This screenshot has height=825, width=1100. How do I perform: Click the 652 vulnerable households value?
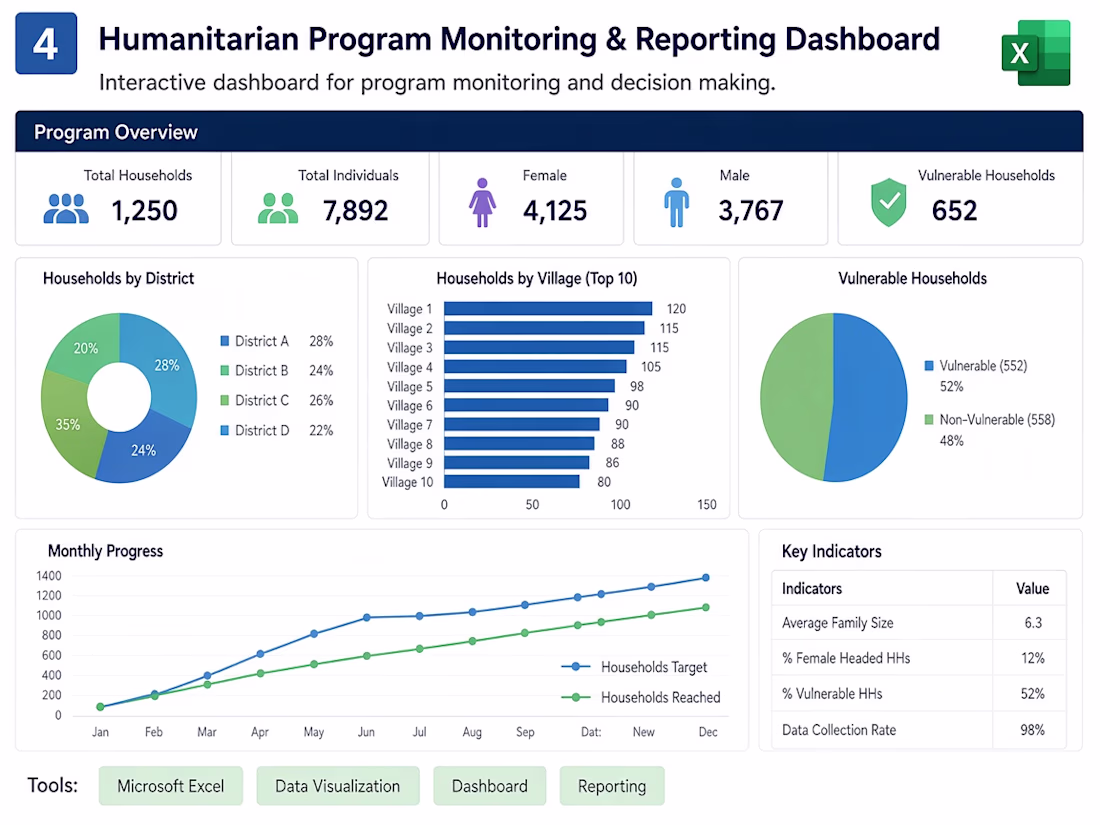[x=954, y=210]
